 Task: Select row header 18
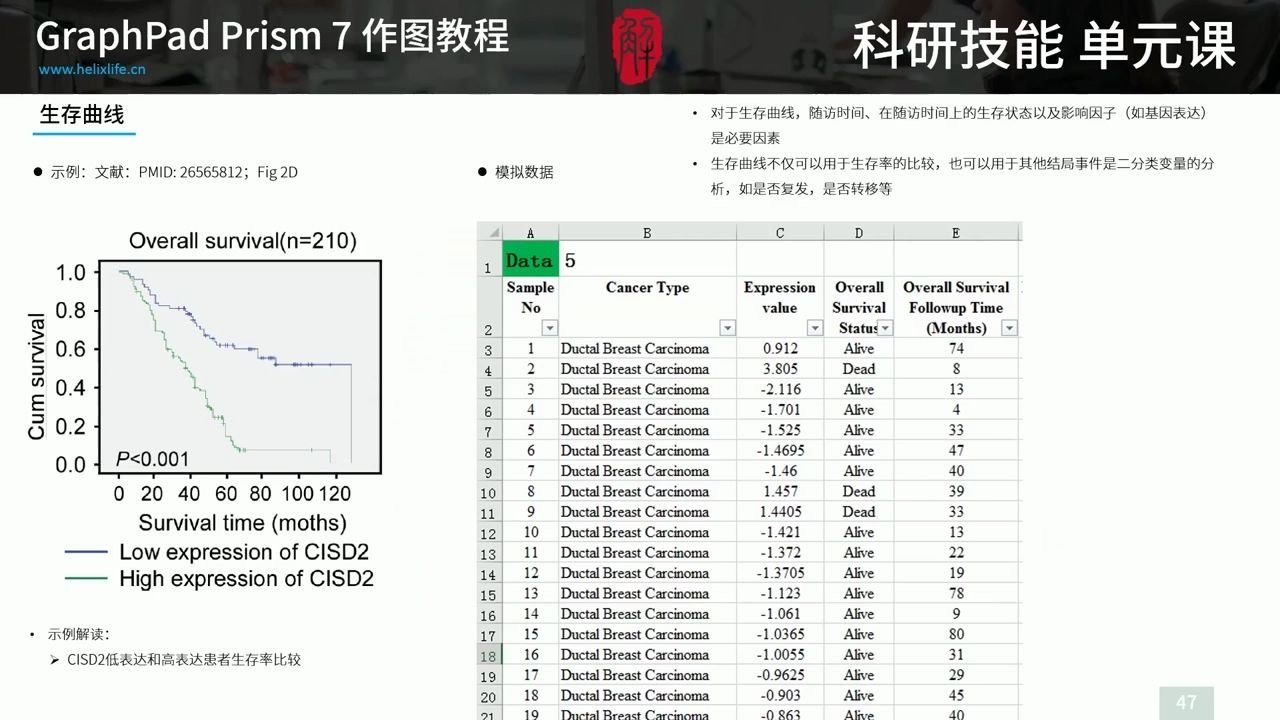point(489,656)
